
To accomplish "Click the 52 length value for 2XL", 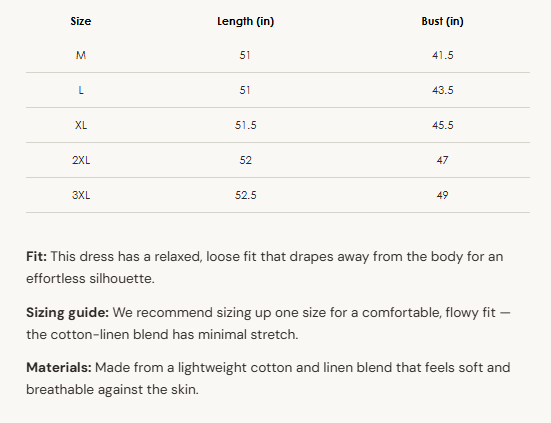I will pyautogui.click(x=245, y=160).
